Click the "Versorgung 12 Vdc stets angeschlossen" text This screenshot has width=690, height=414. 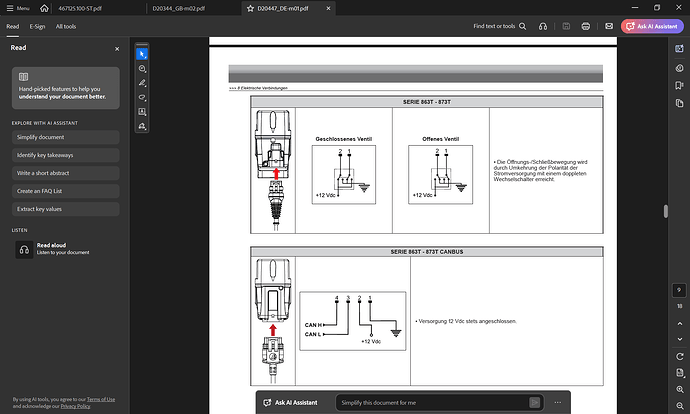pyautogui.click(x=467, y=322)
